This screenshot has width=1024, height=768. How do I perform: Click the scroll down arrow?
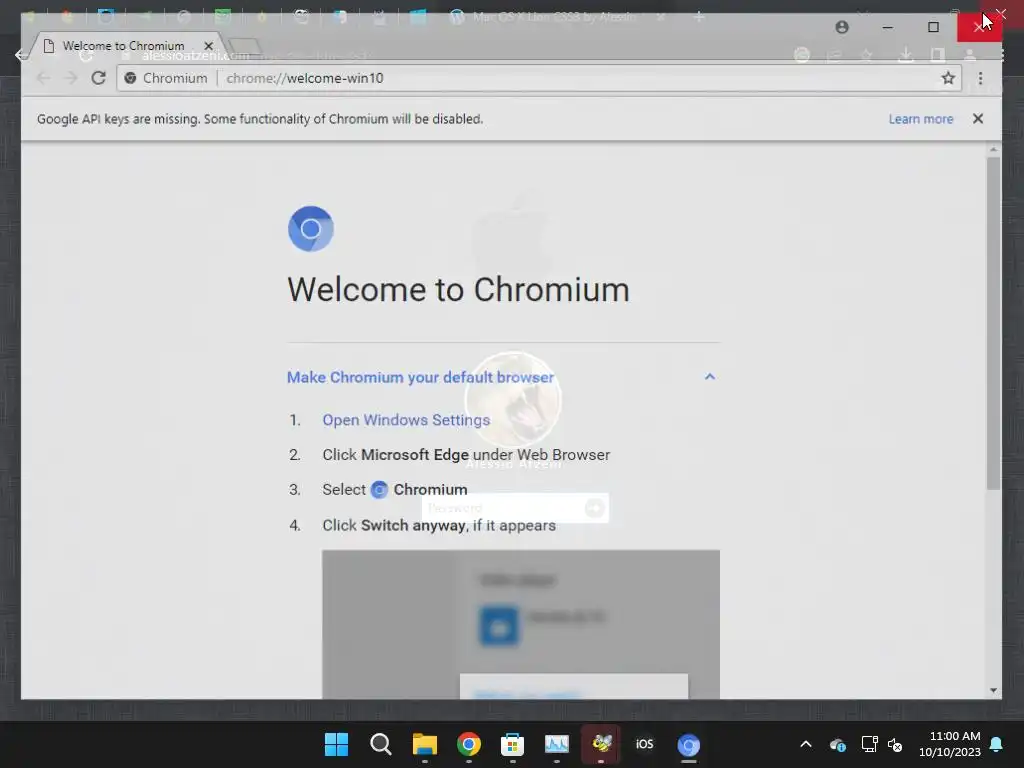point(993,690)
